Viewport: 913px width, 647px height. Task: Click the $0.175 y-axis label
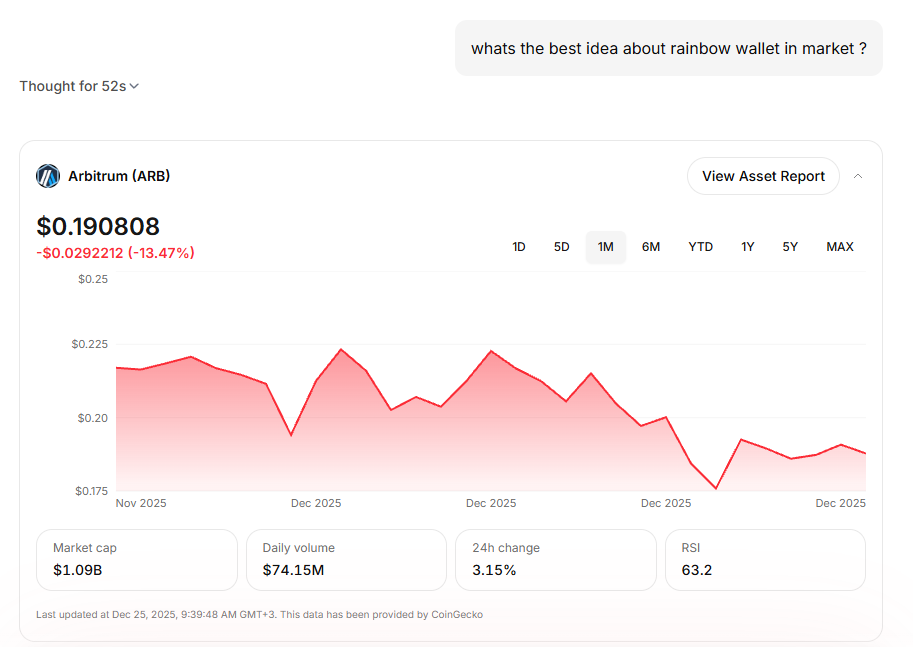click(91, 491)
